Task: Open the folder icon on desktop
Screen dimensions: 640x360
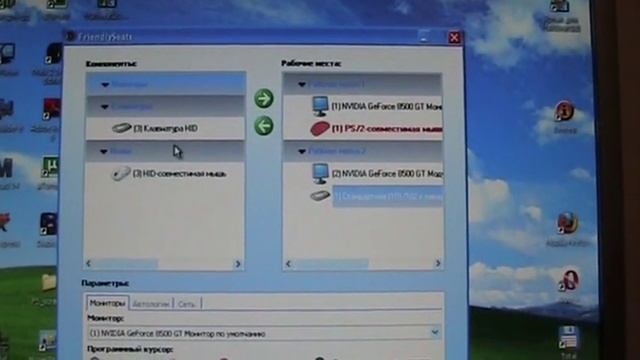Action: (x=49, y=282)
